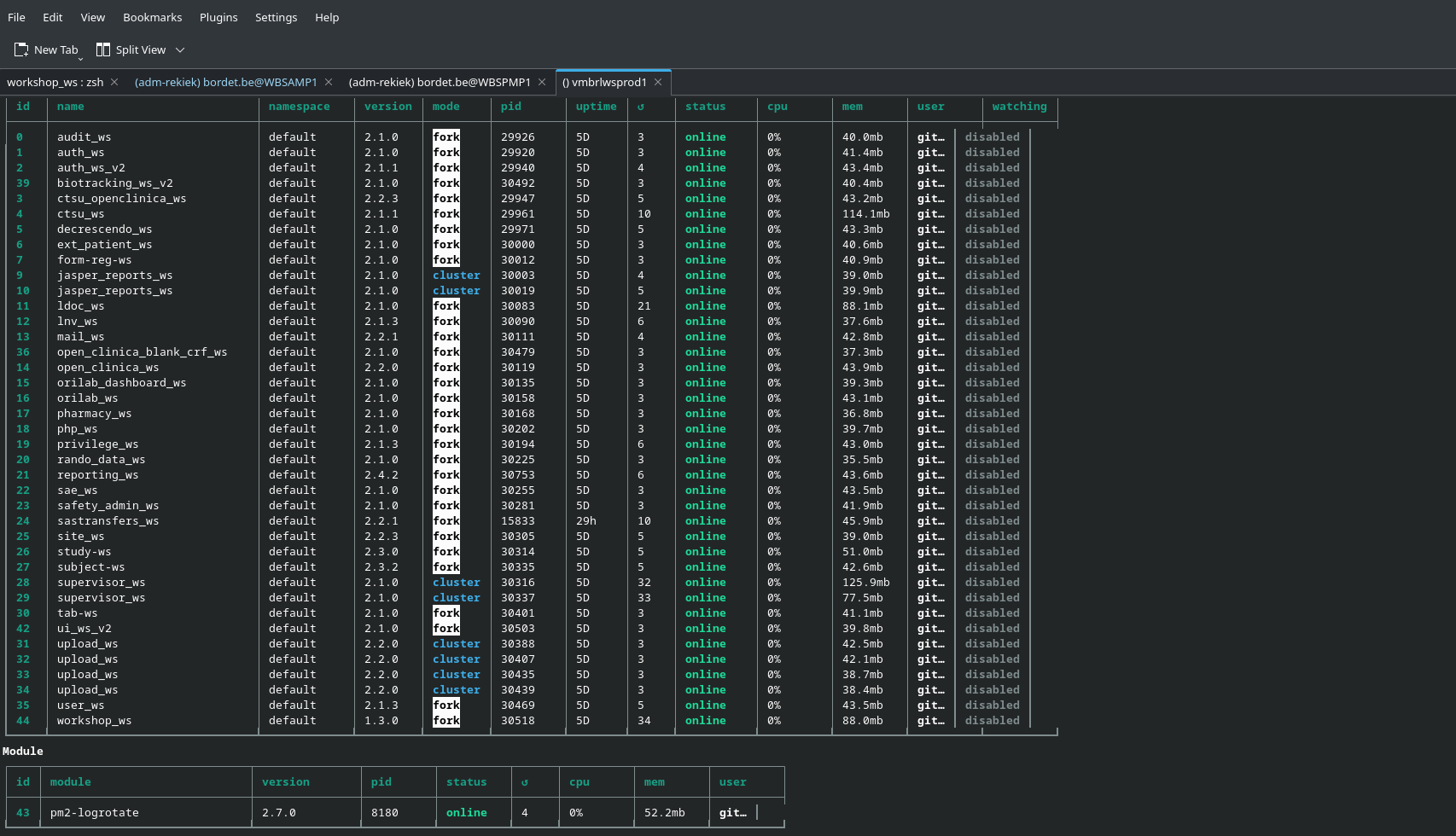Screen dimensions: 1456x836
Task: Open the Bookmarks menu
Action: click(x=153, y=17)
